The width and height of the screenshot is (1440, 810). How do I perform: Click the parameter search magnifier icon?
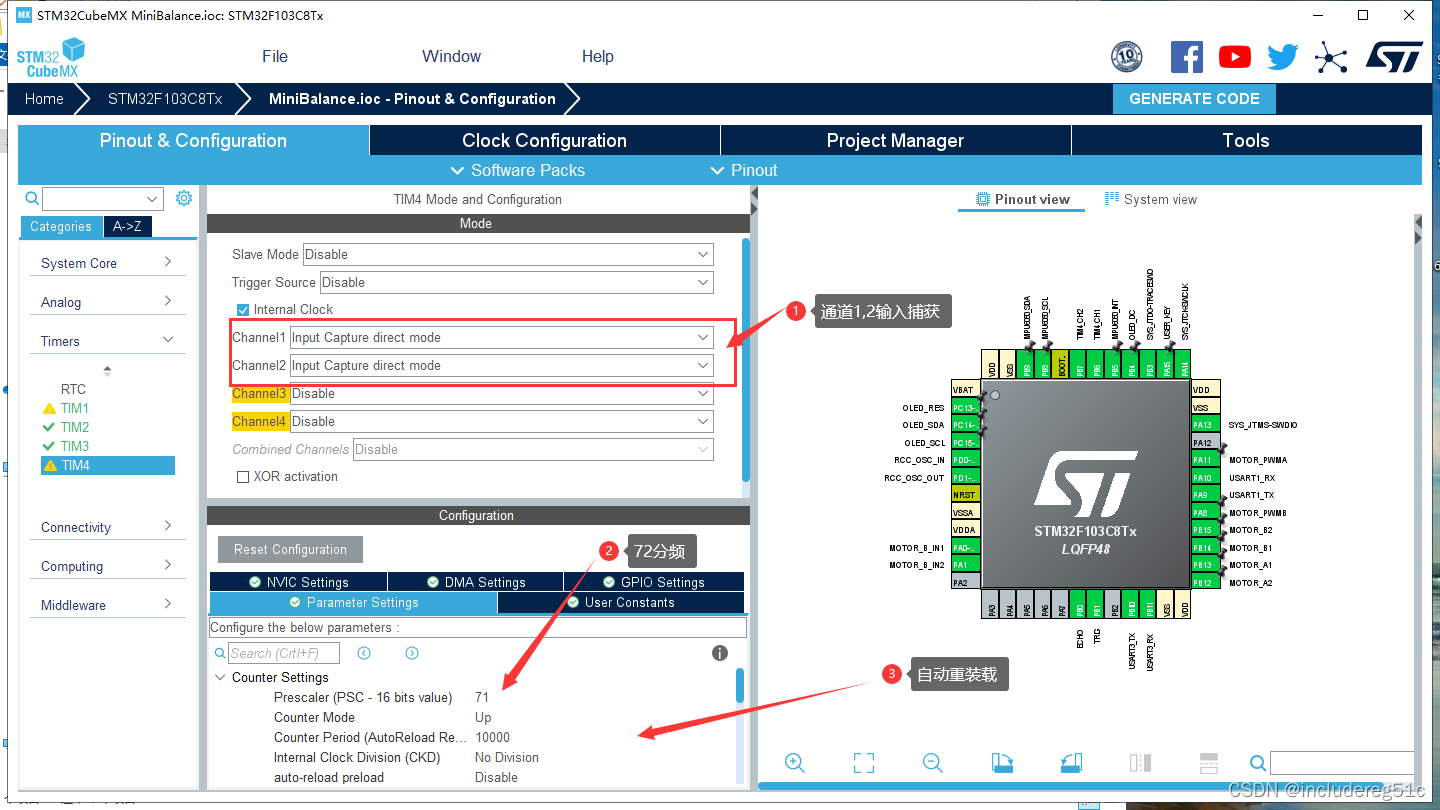click(221, 653)
